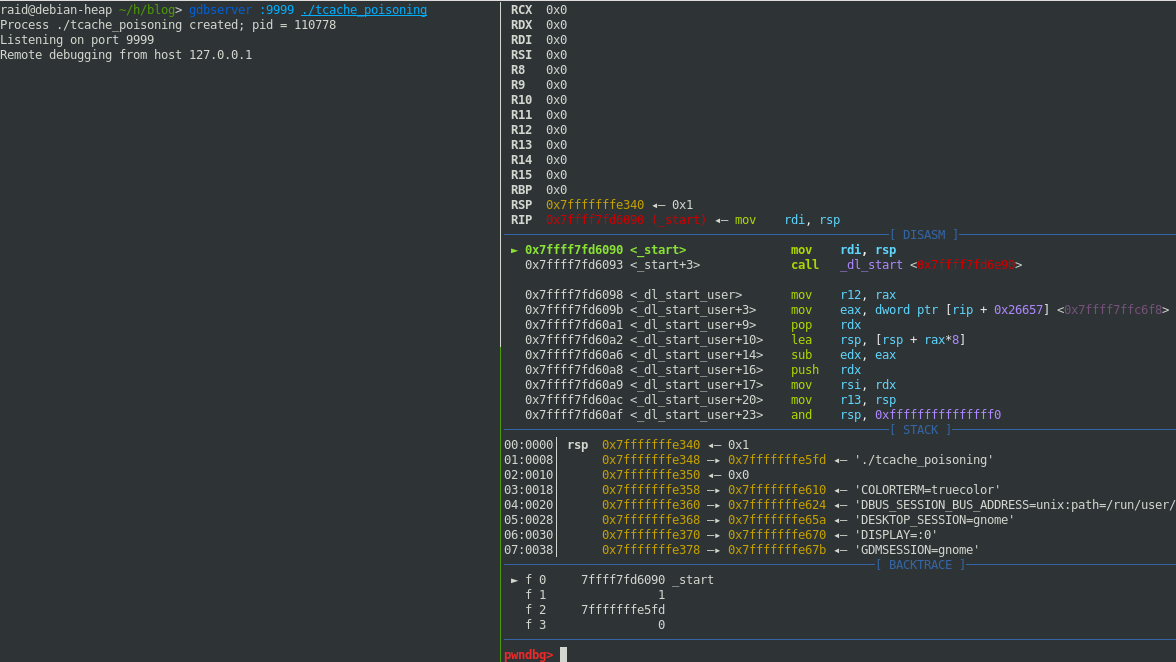Click the R14 register row
Viewport: 1176px width, 662px height.
coord(538,160)
